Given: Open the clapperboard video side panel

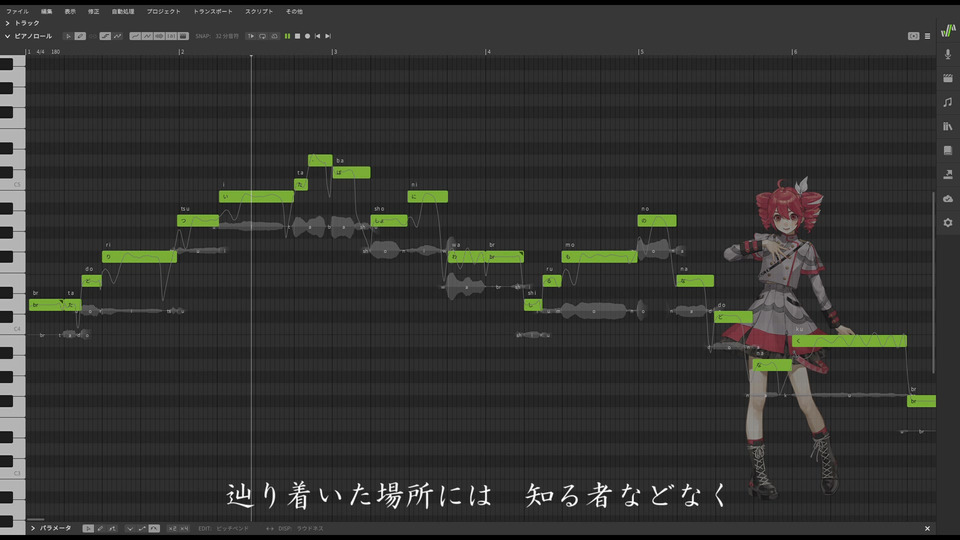Looking at the screenshot, I should click(948, 78).
